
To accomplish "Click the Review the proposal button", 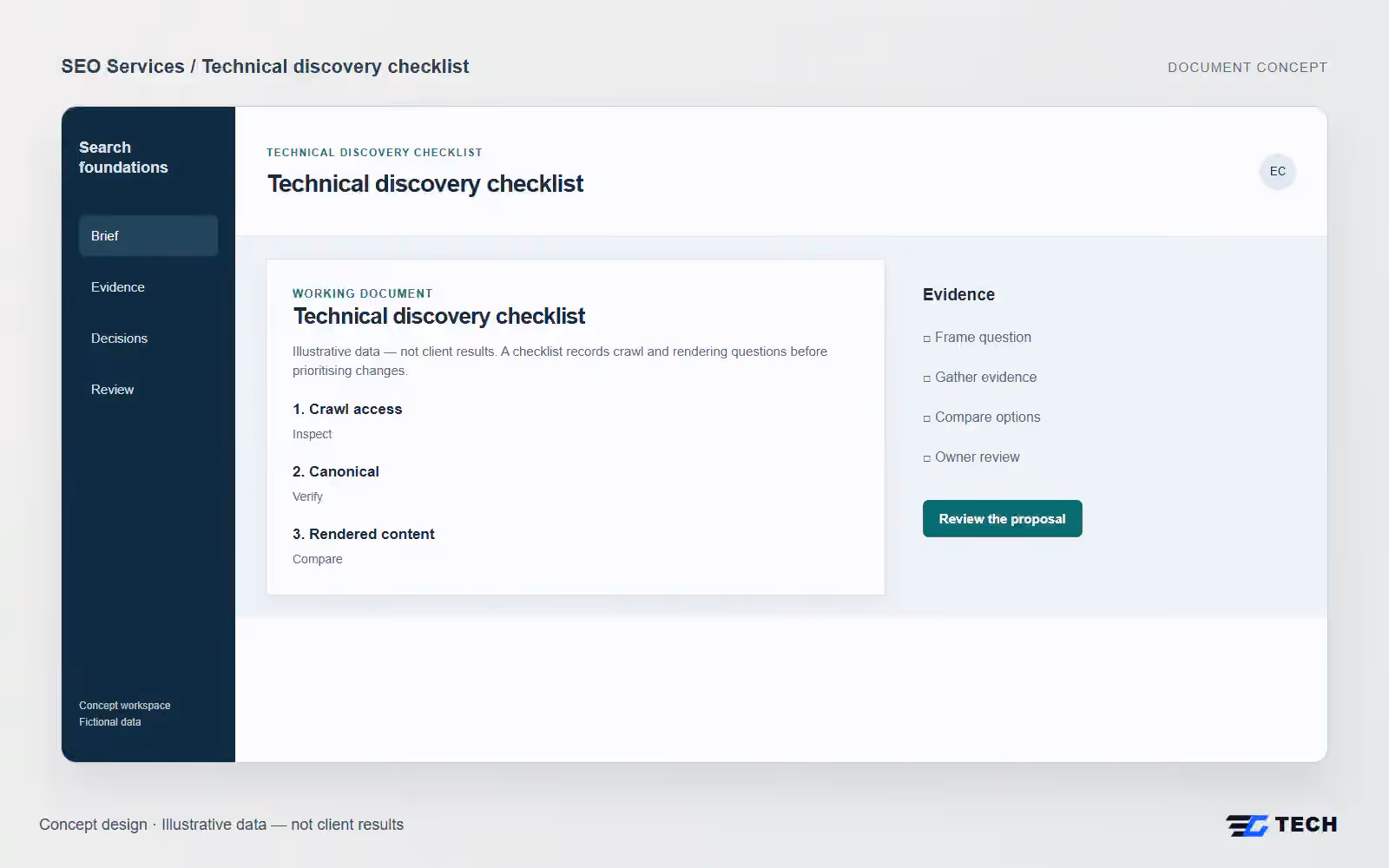I will pyautogui.click(x=1002, y=519).
